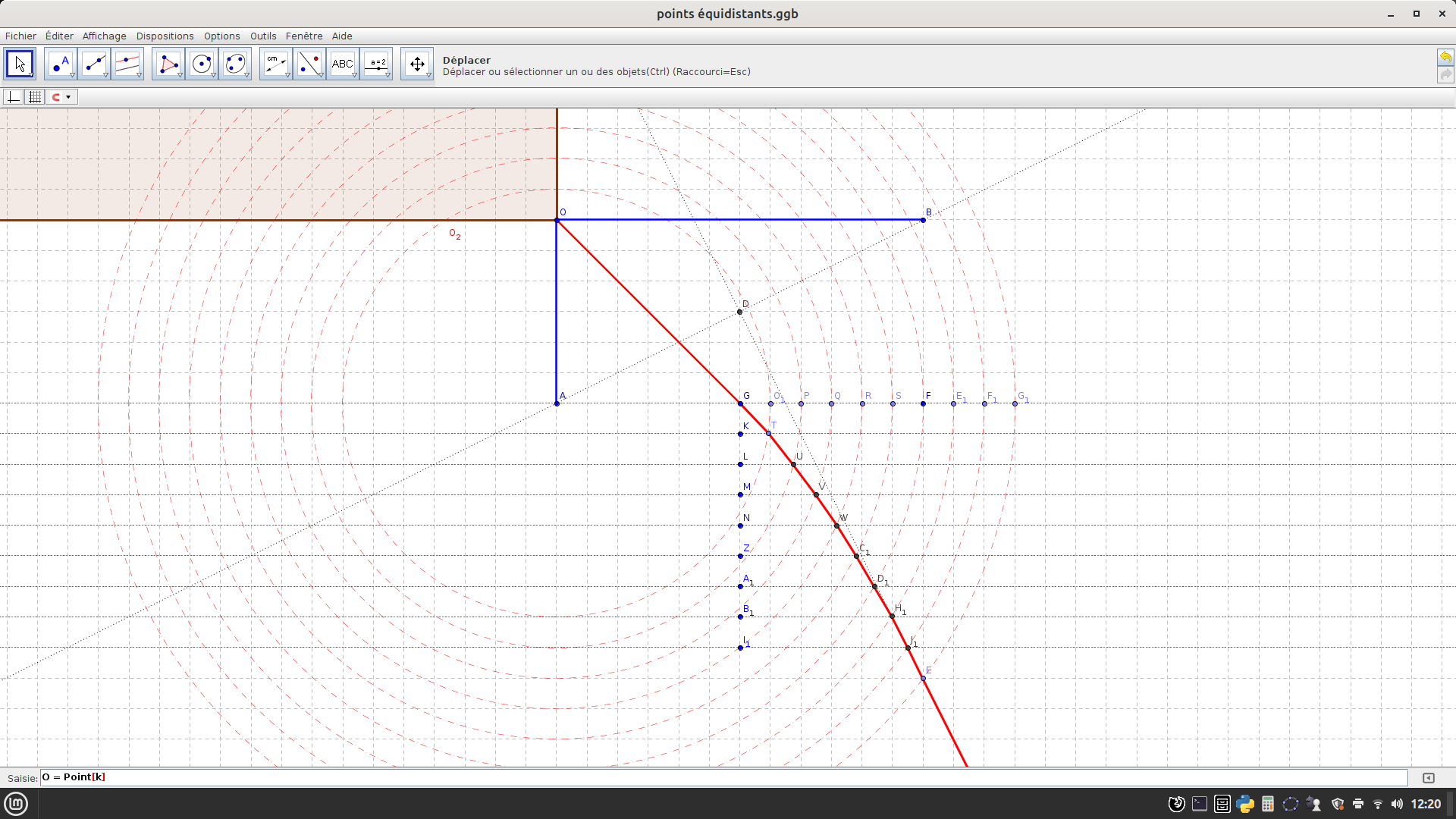The height and width of the screenshot is (819, 1456).
Task: Select the Distance measurement (cm) tool
Action: [275, 64]
